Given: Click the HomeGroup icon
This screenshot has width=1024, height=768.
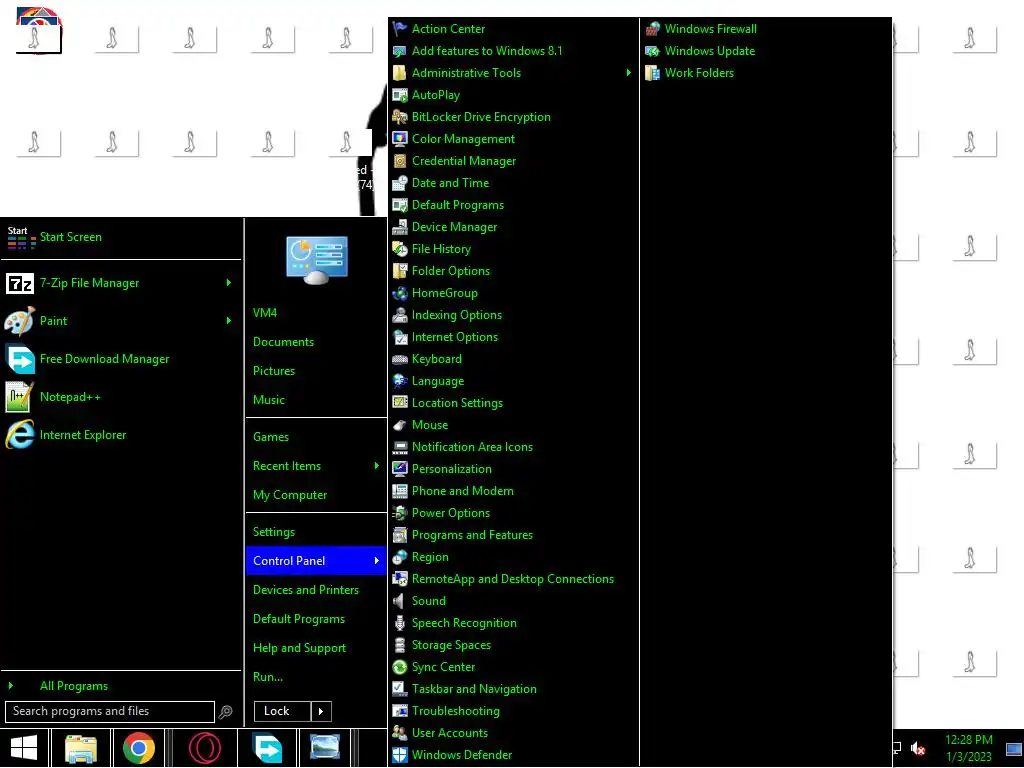Looking at the screenshot, I should 400,293.
